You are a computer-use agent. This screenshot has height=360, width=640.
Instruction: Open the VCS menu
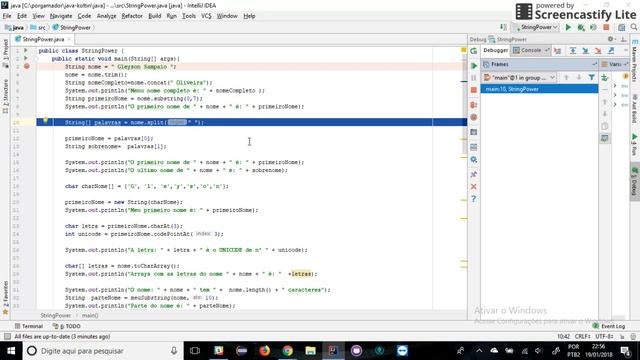click(x=206, y=16)
